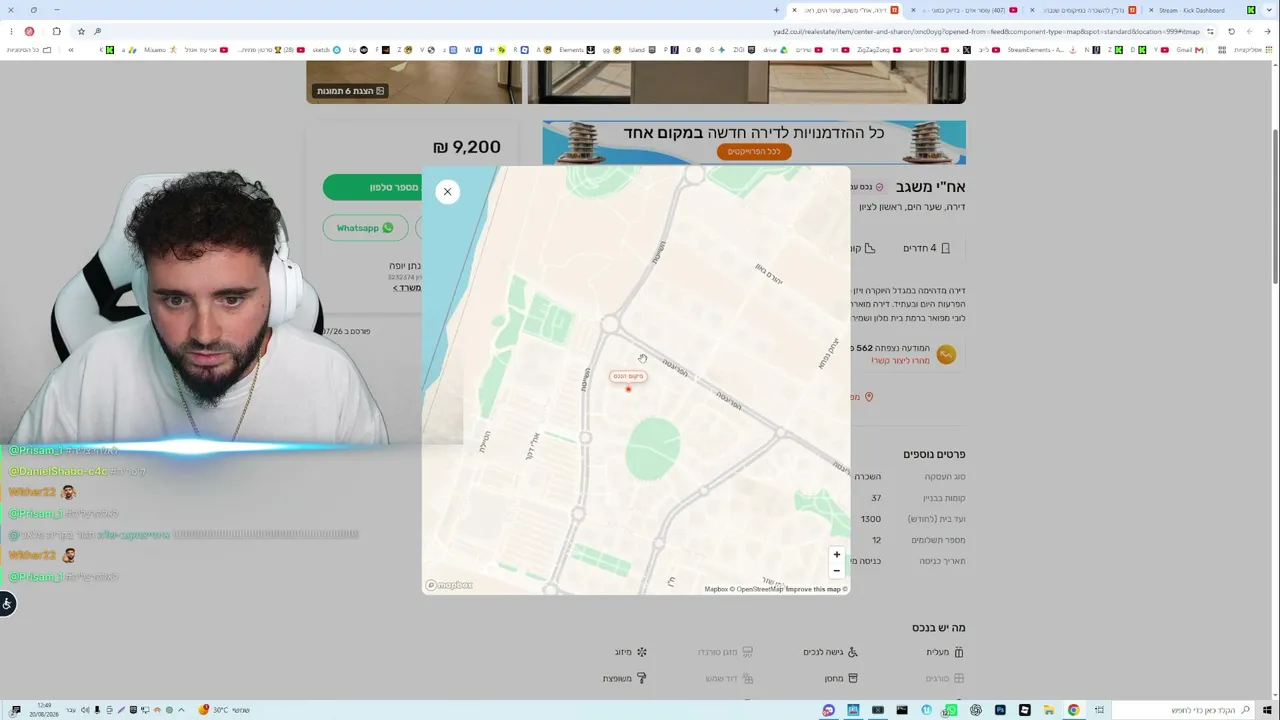Open the ZigZagZong bookmark
The height and width of the screenshot is (720, 1280).
[879, 50]
